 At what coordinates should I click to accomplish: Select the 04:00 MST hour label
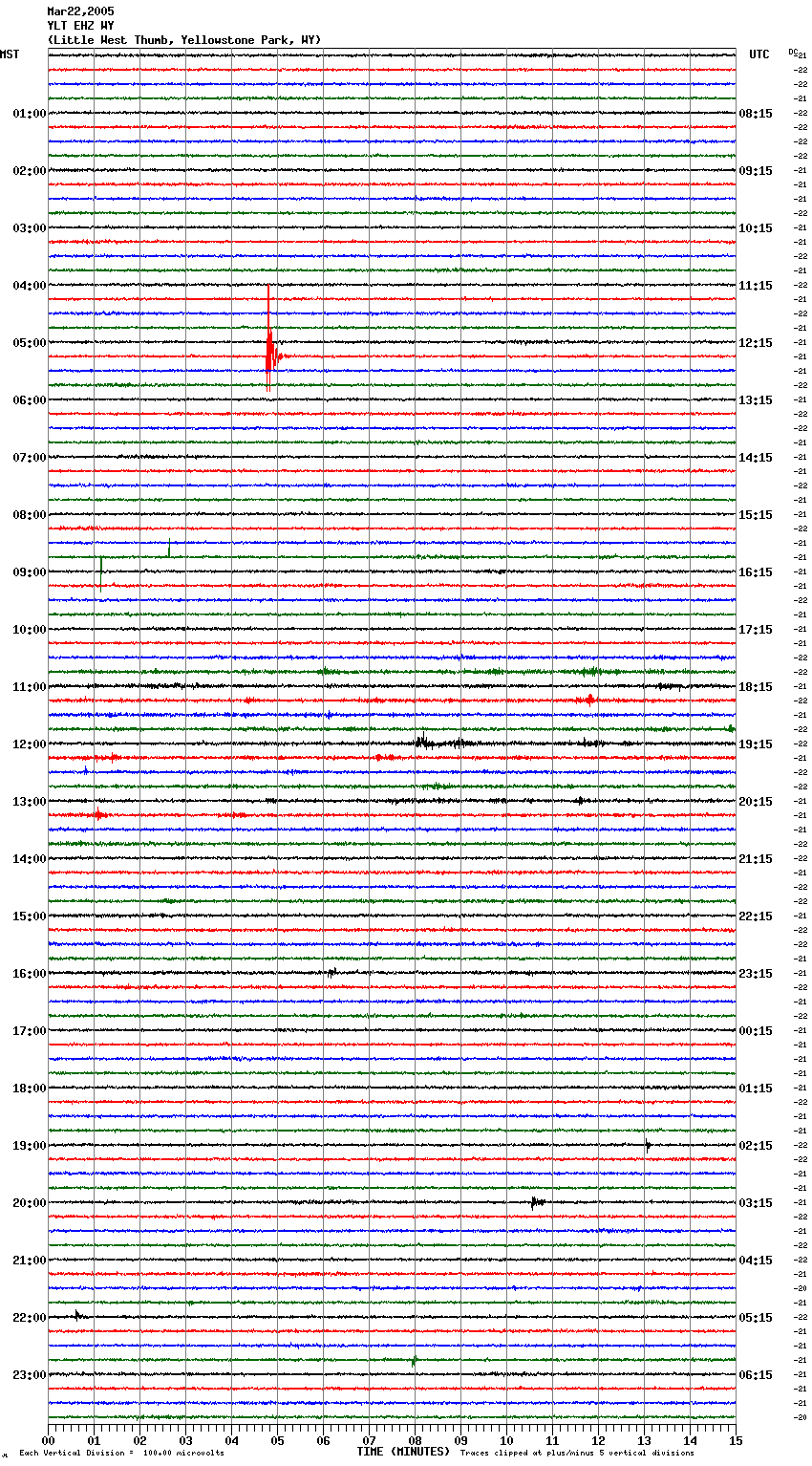(x=30, y=286)
